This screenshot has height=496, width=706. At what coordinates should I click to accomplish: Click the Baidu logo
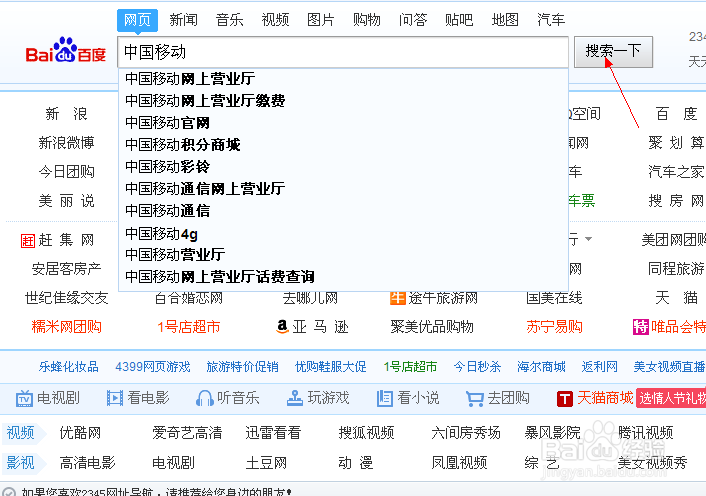(66, 50)
